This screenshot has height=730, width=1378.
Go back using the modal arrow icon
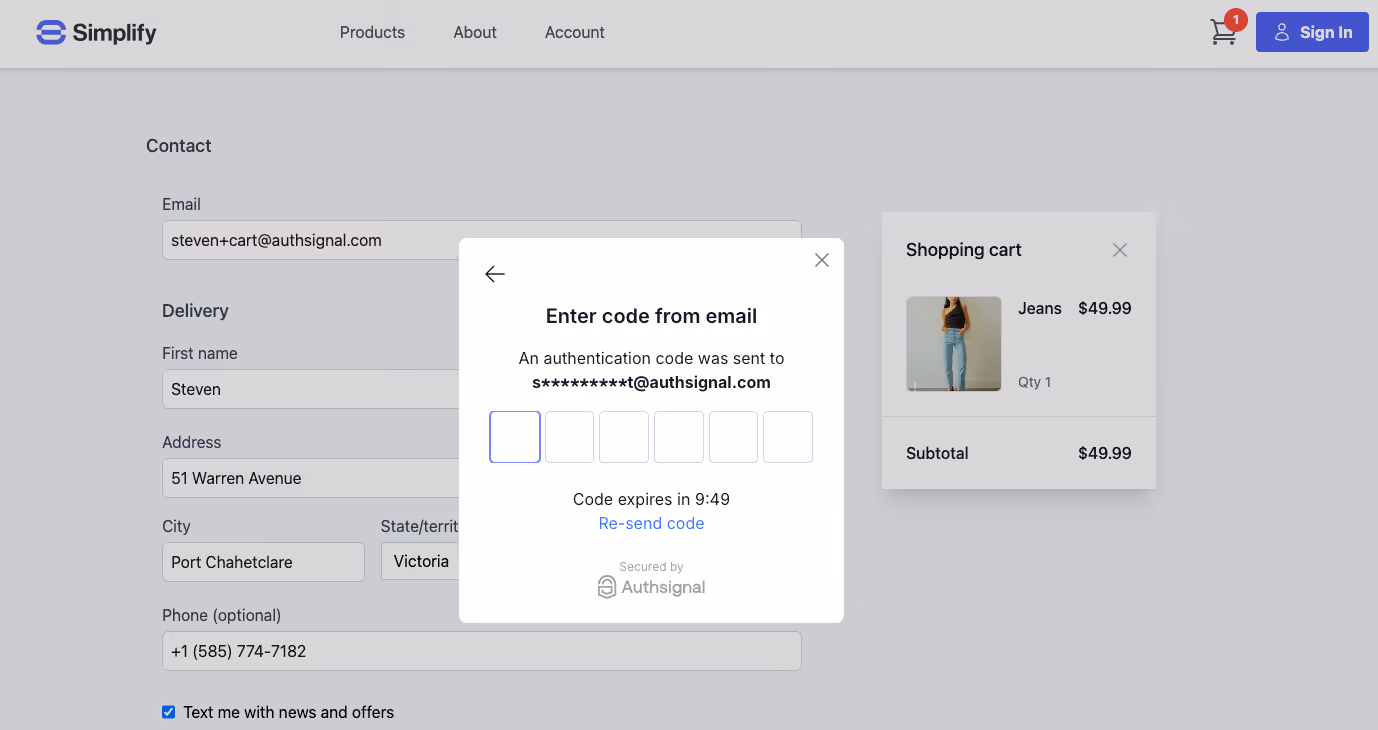tap(495, 274)
